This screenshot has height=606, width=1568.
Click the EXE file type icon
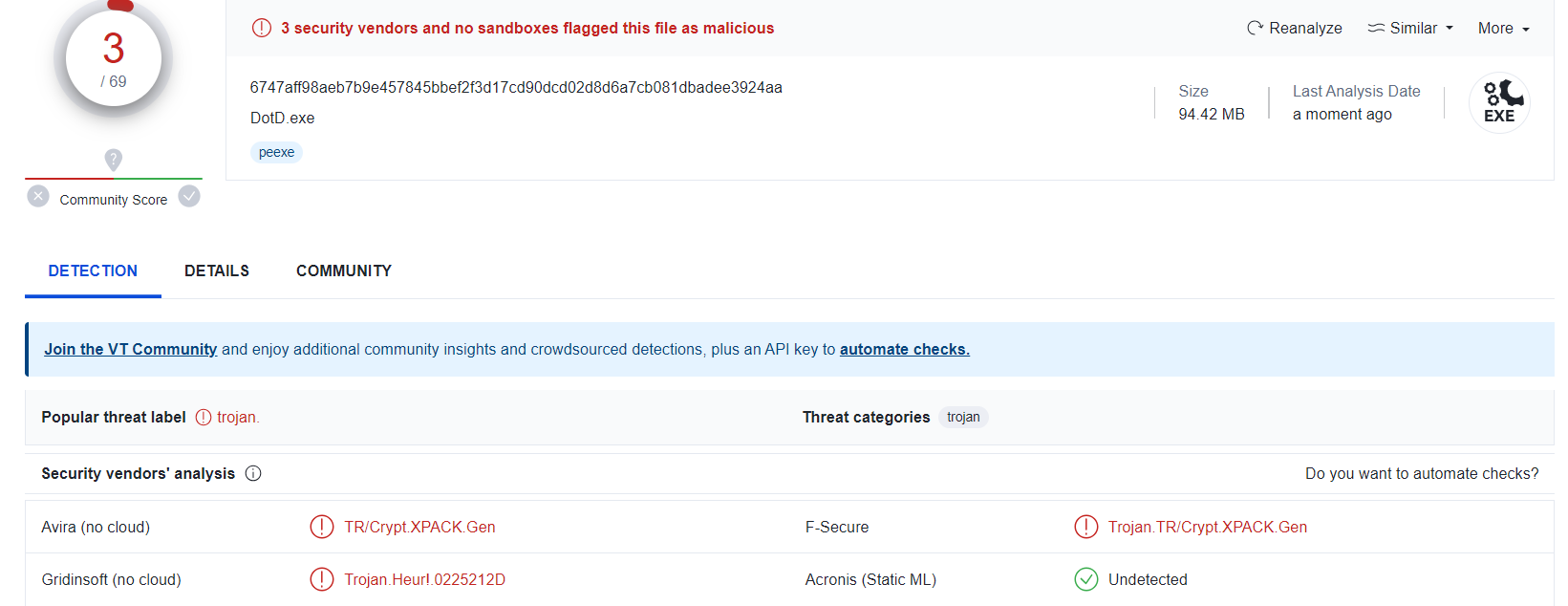pos(1499,102)
